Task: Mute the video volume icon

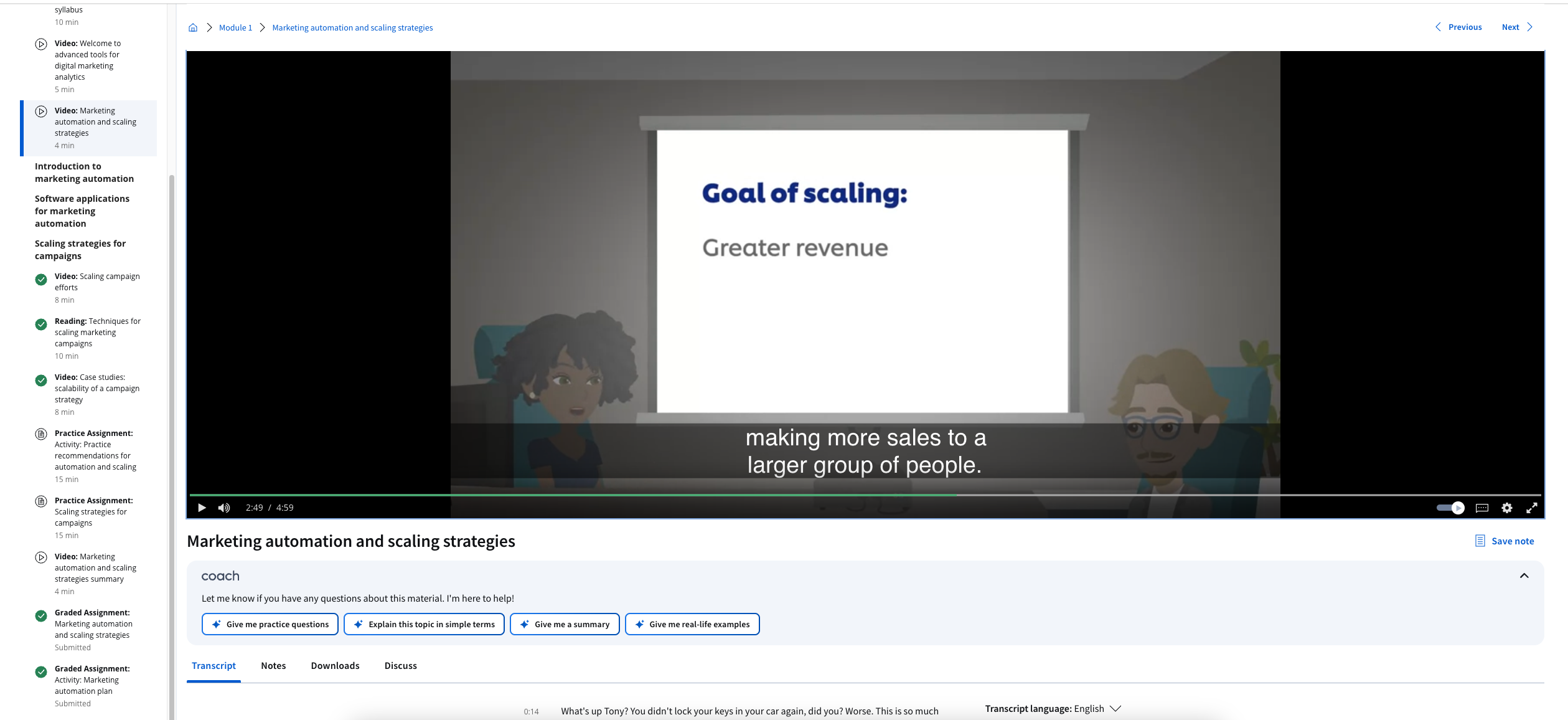Action: (x=224, y=508)
